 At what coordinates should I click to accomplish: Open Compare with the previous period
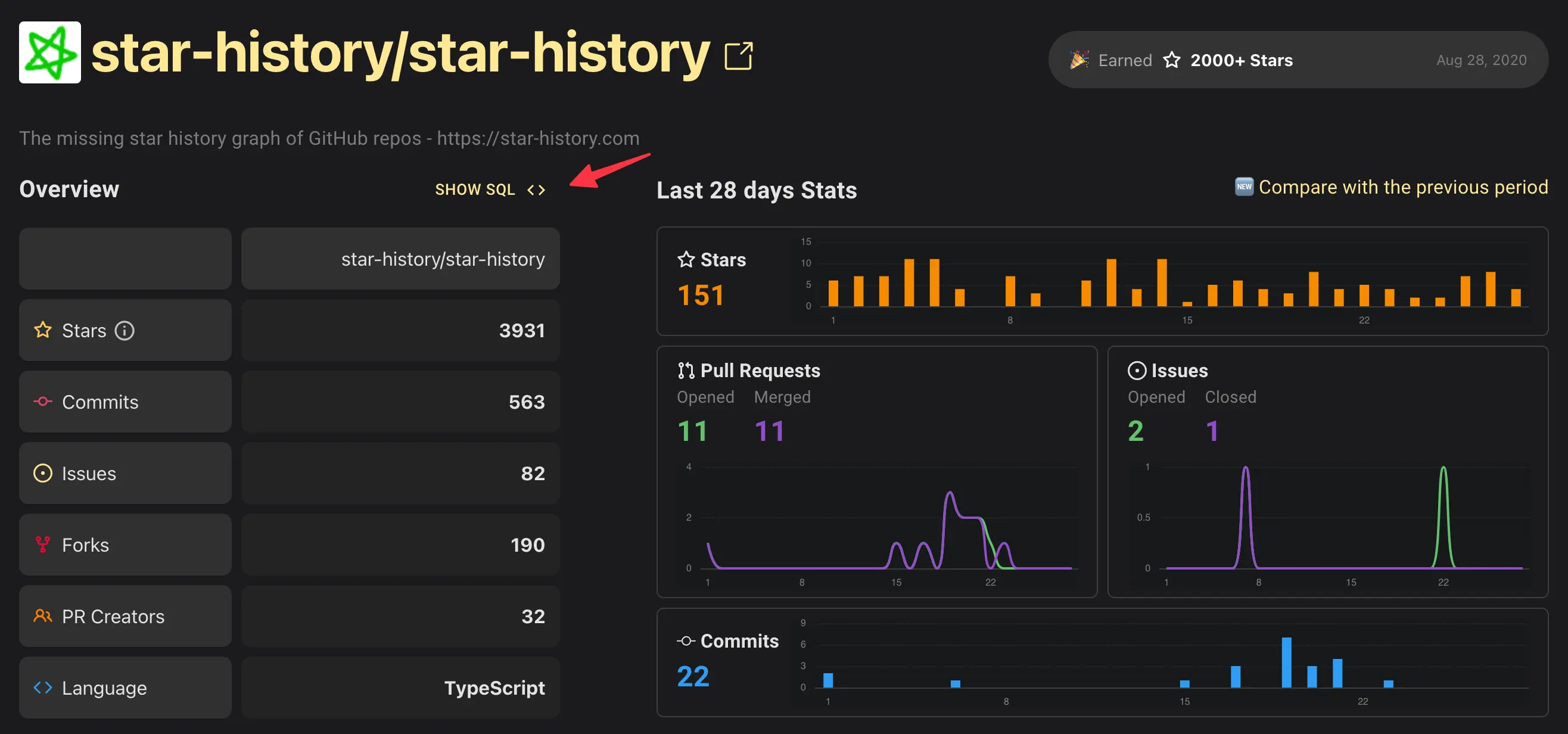click(1402, 187)
